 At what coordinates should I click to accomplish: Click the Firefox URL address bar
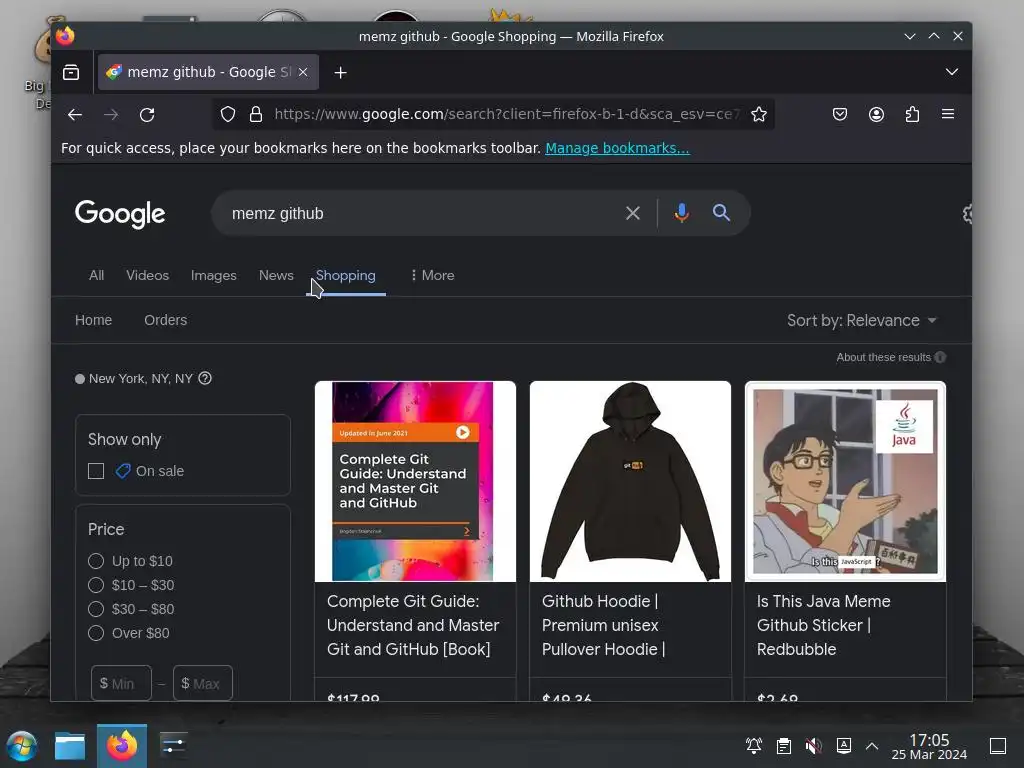pos(506,114)
